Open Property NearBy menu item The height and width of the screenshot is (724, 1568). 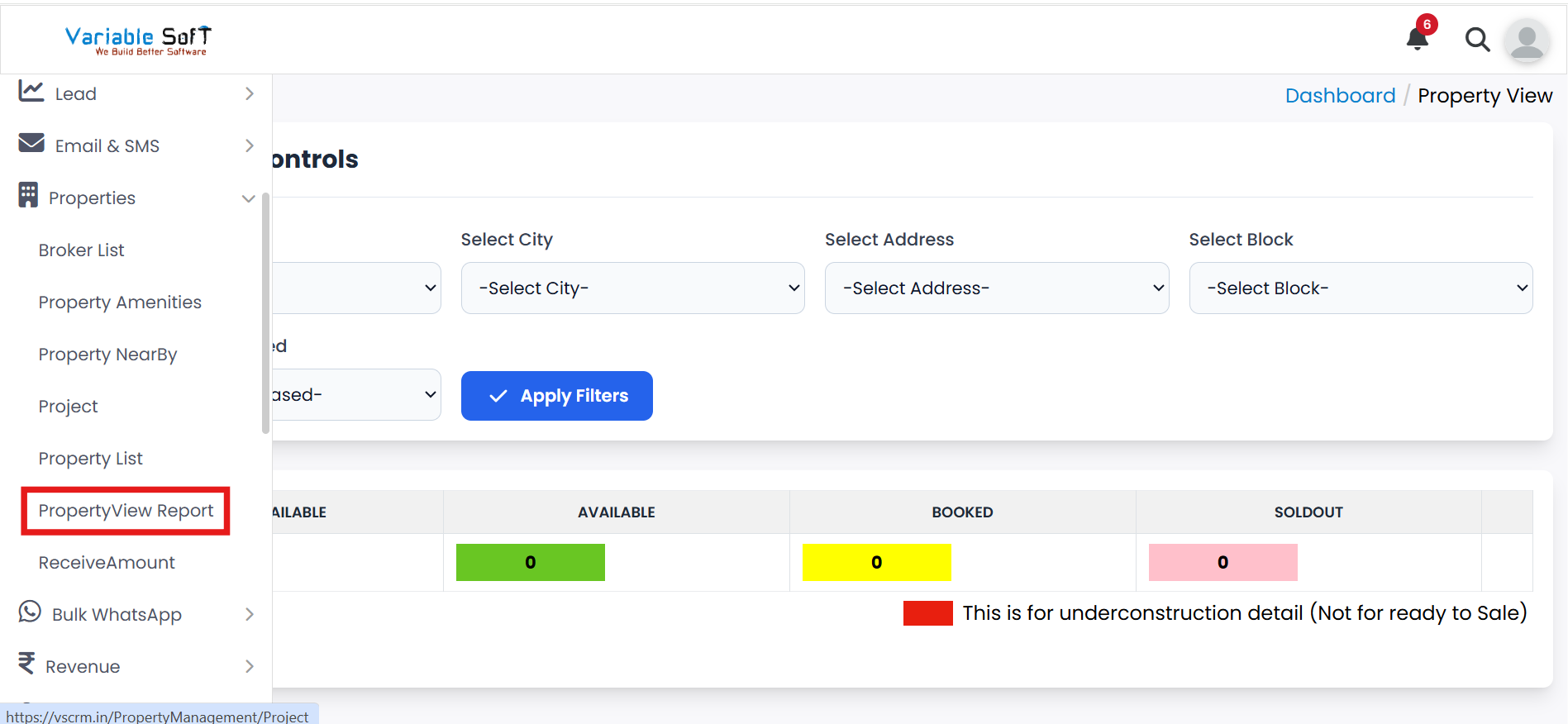pos(107,355)
